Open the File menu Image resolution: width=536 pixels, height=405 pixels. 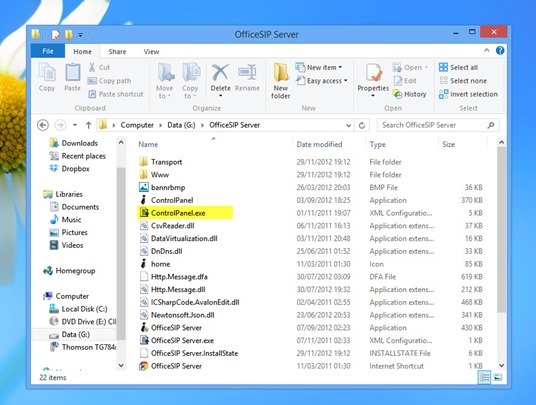coord(48,51)
